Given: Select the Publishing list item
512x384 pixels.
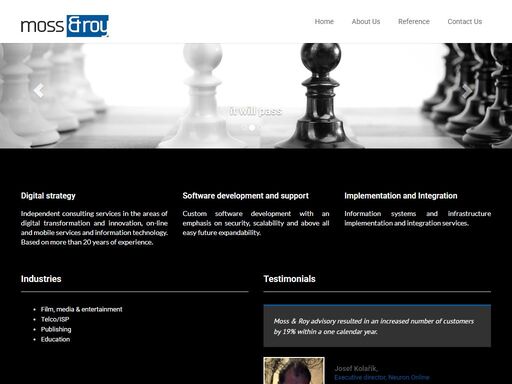Looking at the screenshot, I should click(56, 329).
